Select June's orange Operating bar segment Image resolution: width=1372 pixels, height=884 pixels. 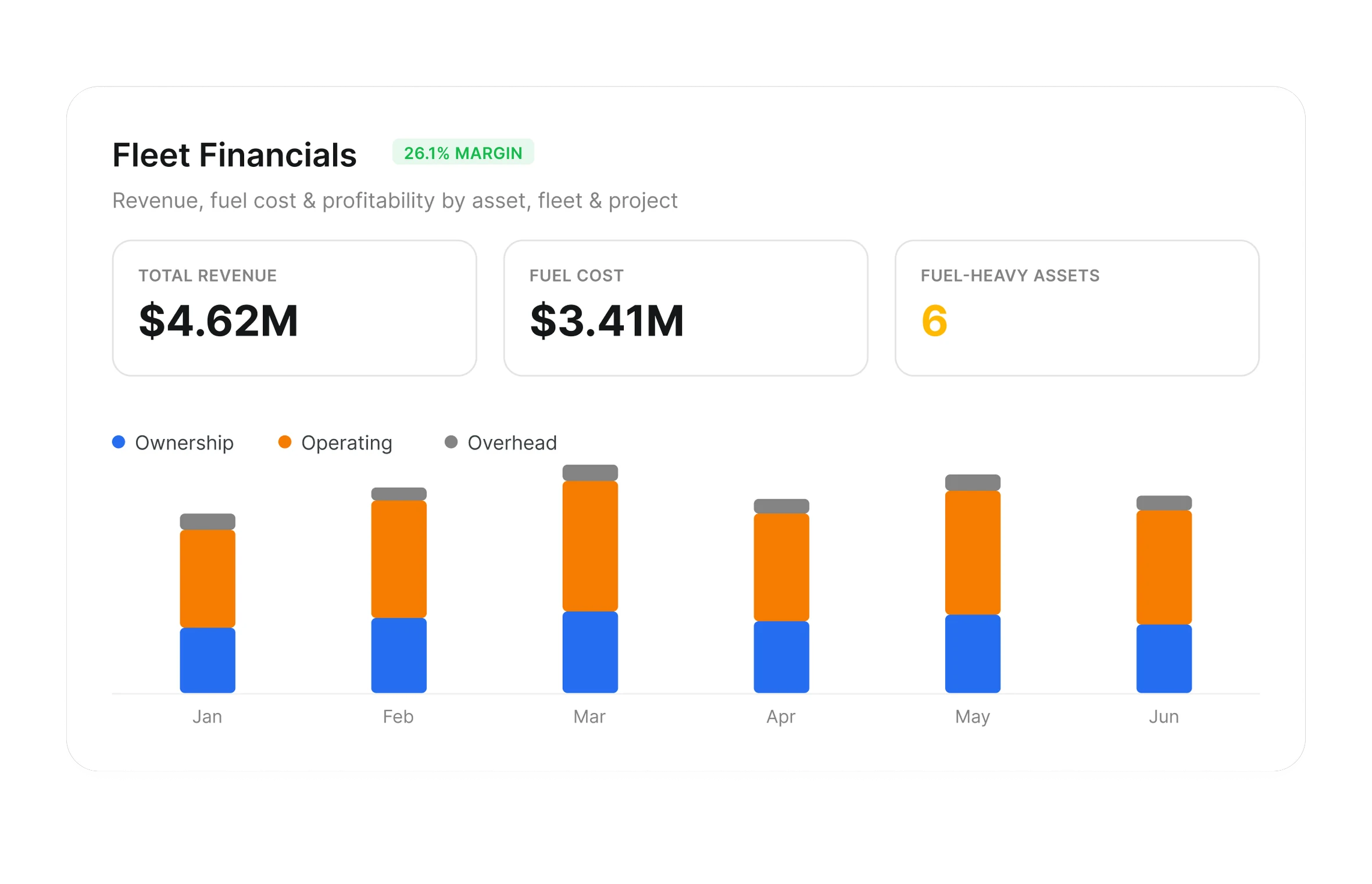click(x=1164, y=567)
